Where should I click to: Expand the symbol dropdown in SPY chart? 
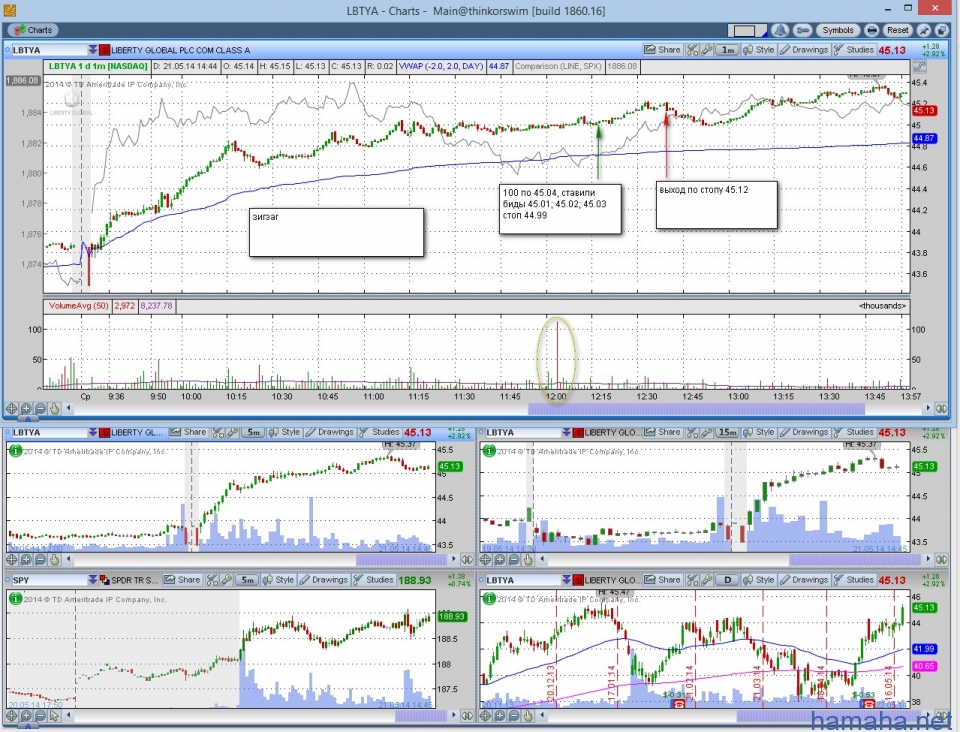tap(92, 580)
